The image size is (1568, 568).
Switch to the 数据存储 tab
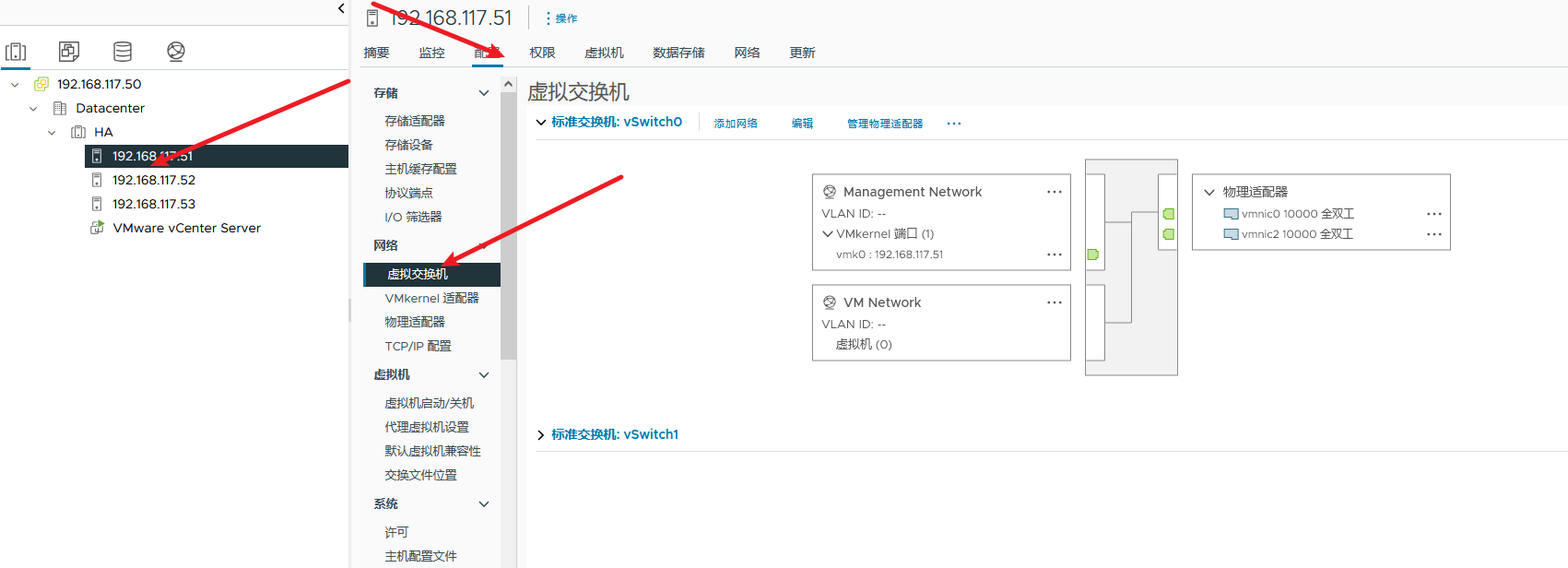pos(678,53)
